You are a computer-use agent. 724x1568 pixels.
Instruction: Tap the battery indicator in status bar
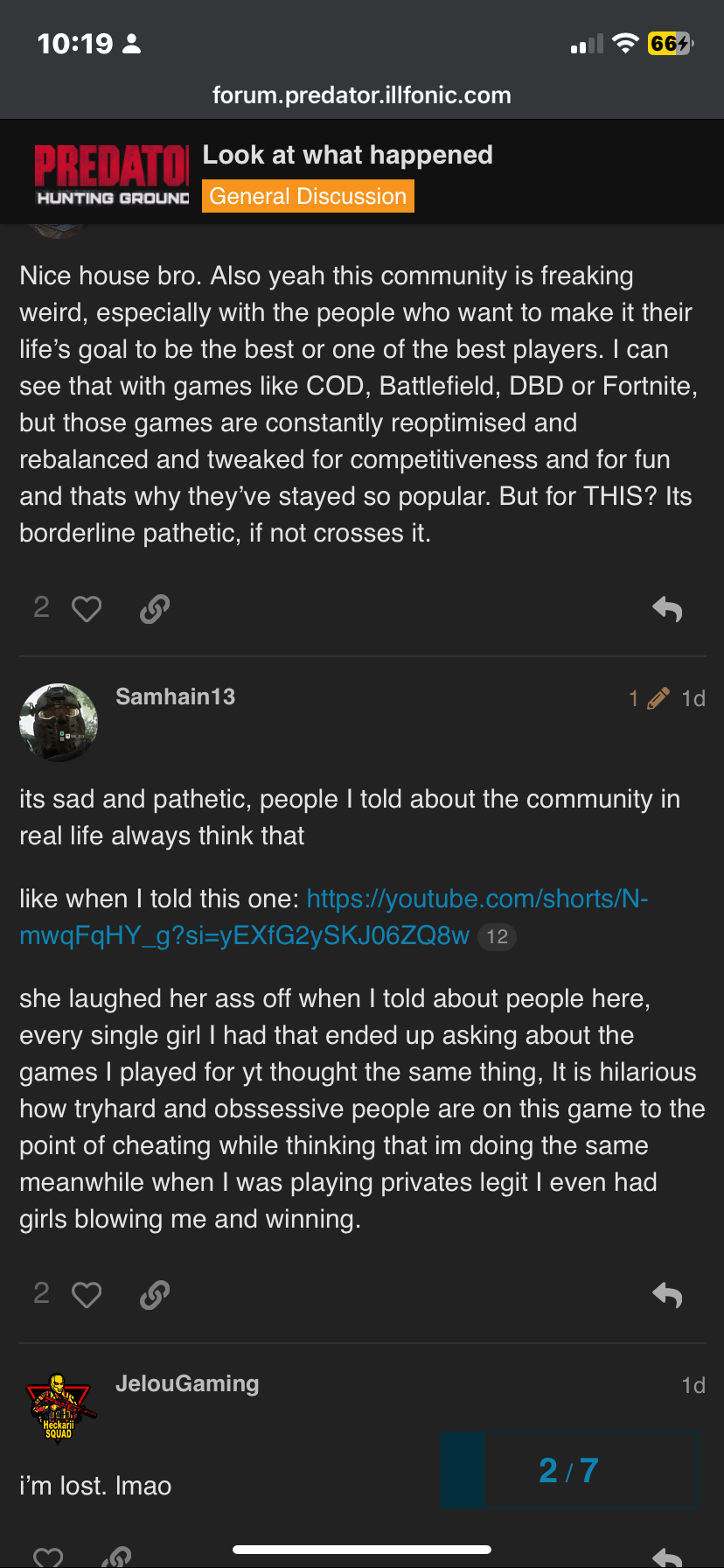670,44
